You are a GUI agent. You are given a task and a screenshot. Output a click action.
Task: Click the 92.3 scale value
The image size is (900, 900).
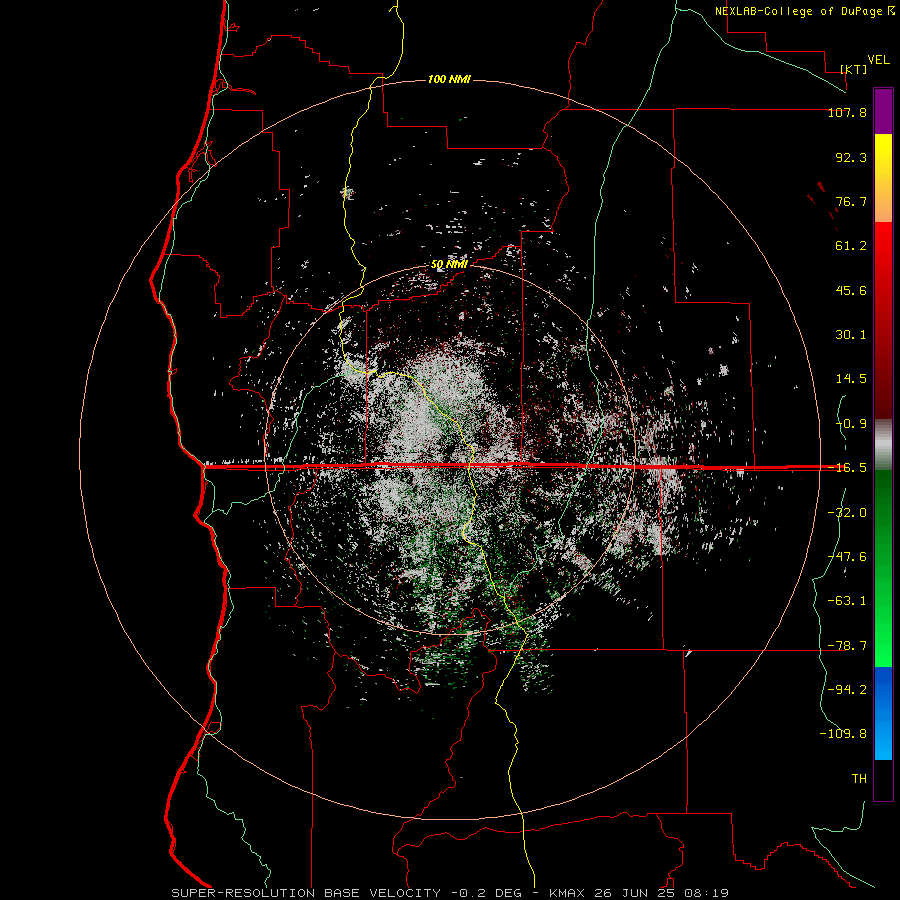(851, 157)
